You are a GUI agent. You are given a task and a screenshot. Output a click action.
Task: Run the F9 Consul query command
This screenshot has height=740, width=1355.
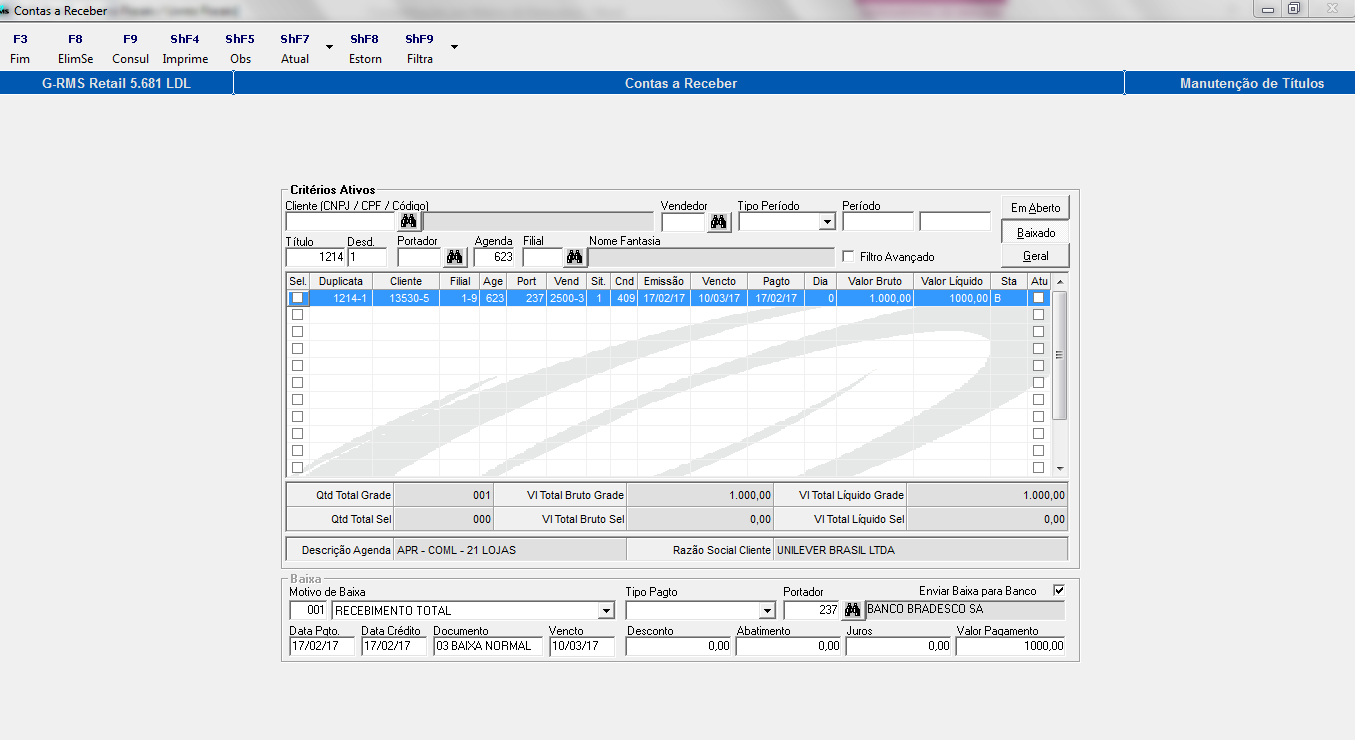tap(130, 49)
